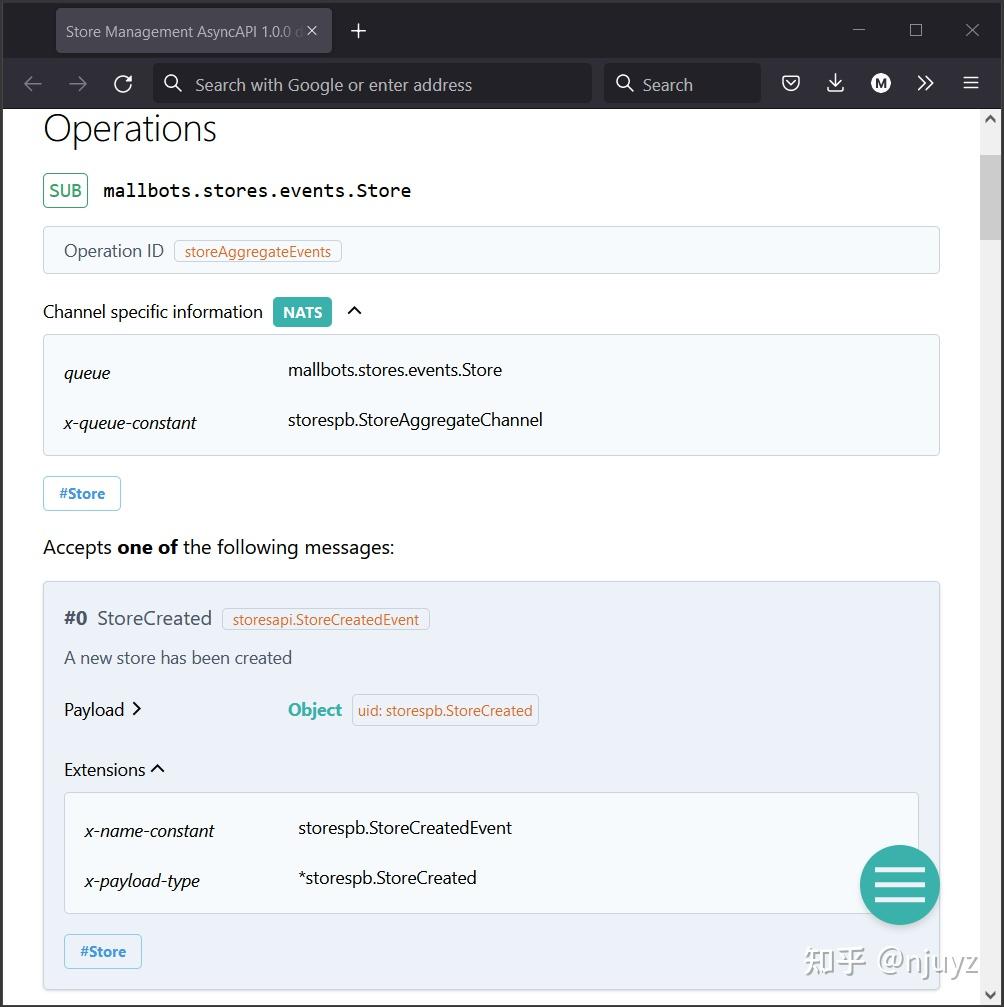This screenshot has height=1007, width=1004.
Task: Click the round M account icon
Action: click(x=880, y=84)
